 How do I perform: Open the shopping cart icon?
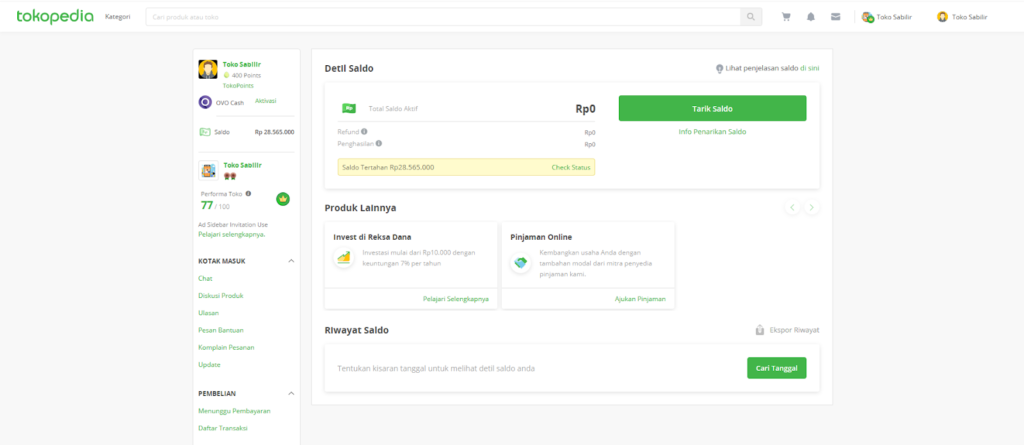click(x=786, y=17)
